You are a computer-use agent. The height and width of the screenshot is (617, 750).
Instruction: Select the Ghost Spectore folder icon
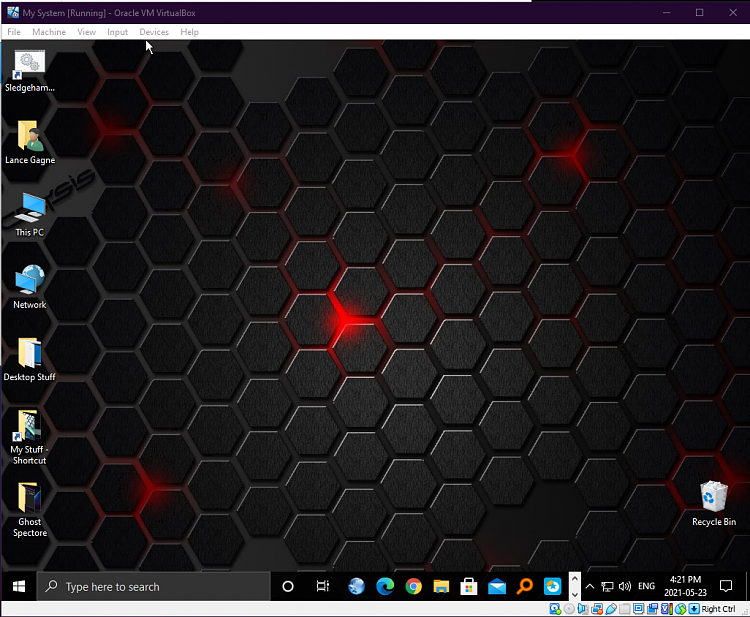click(x=30, y=510)
